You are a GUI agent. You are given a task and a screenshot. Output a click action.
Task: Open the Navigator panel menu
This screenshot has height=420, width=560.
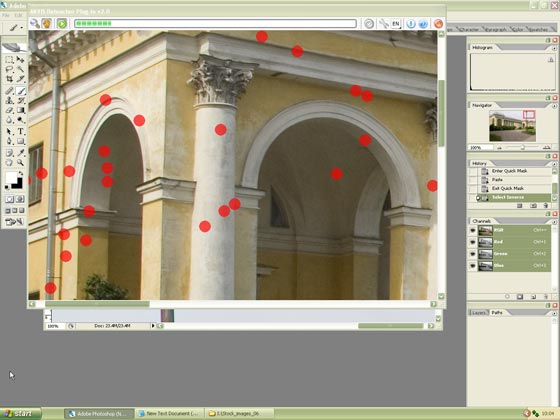(x=554, y=106)
